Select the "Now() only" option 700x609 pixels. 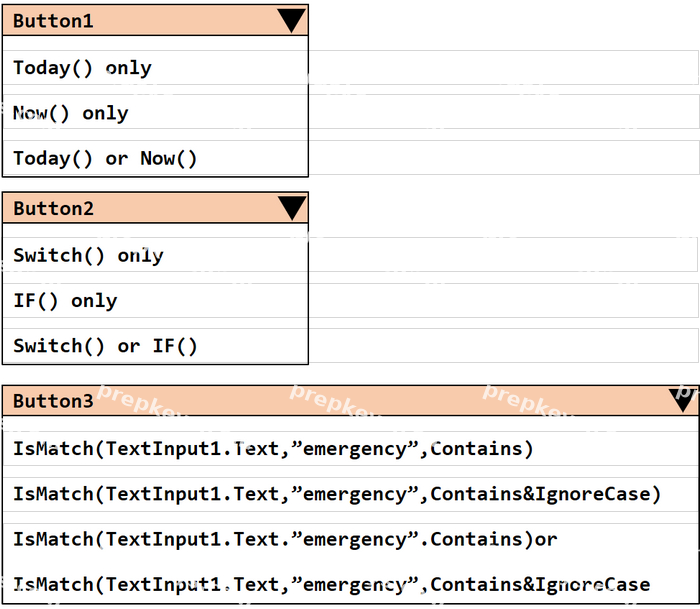click(155, 113)
